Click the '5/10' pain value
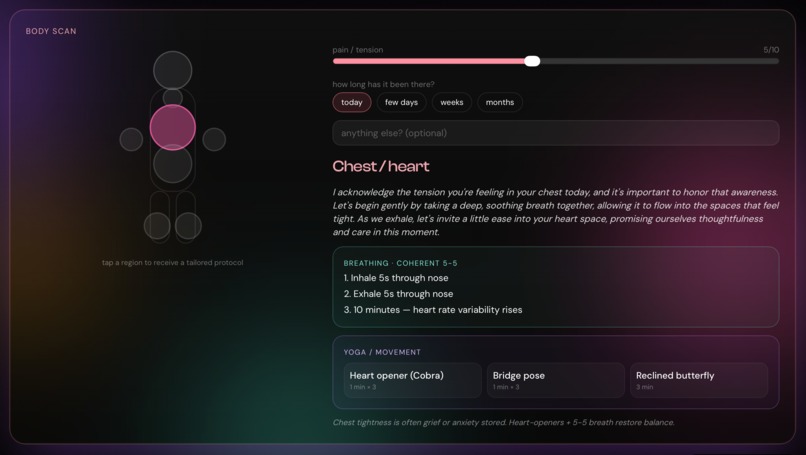806x455 pixels. (771, 50)
